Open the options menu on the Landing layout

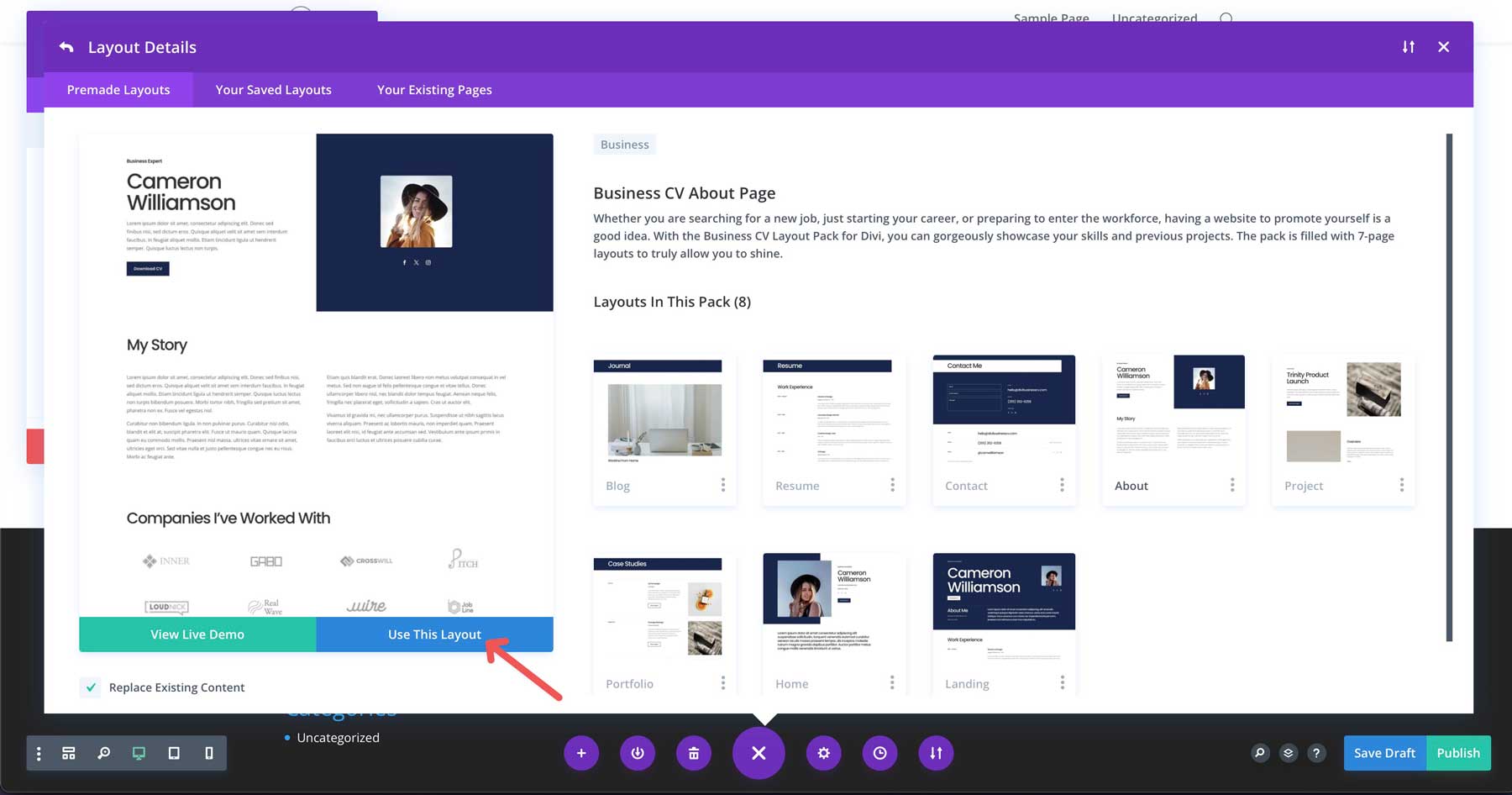point(1063,683)
